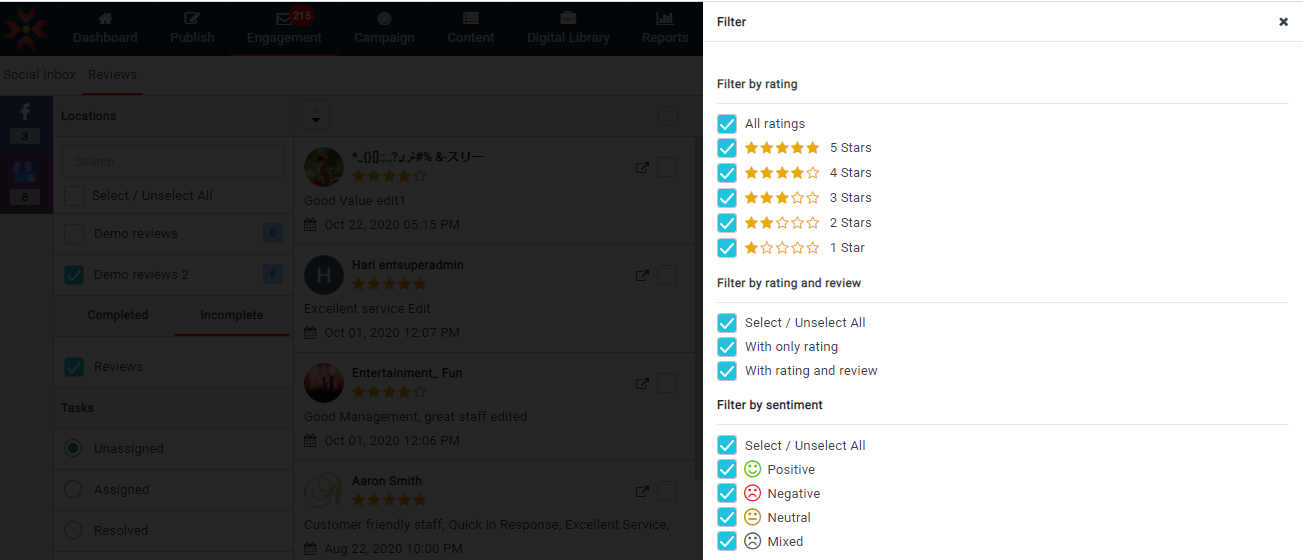The image size is (1303, 560).
Task: Select the Aaron Smith review checkbox
Action: tap(667, 491)
